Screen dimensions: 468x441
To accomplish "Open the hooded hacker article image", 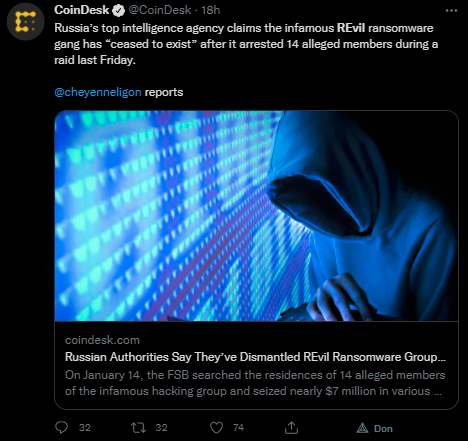I will point(256,216).
